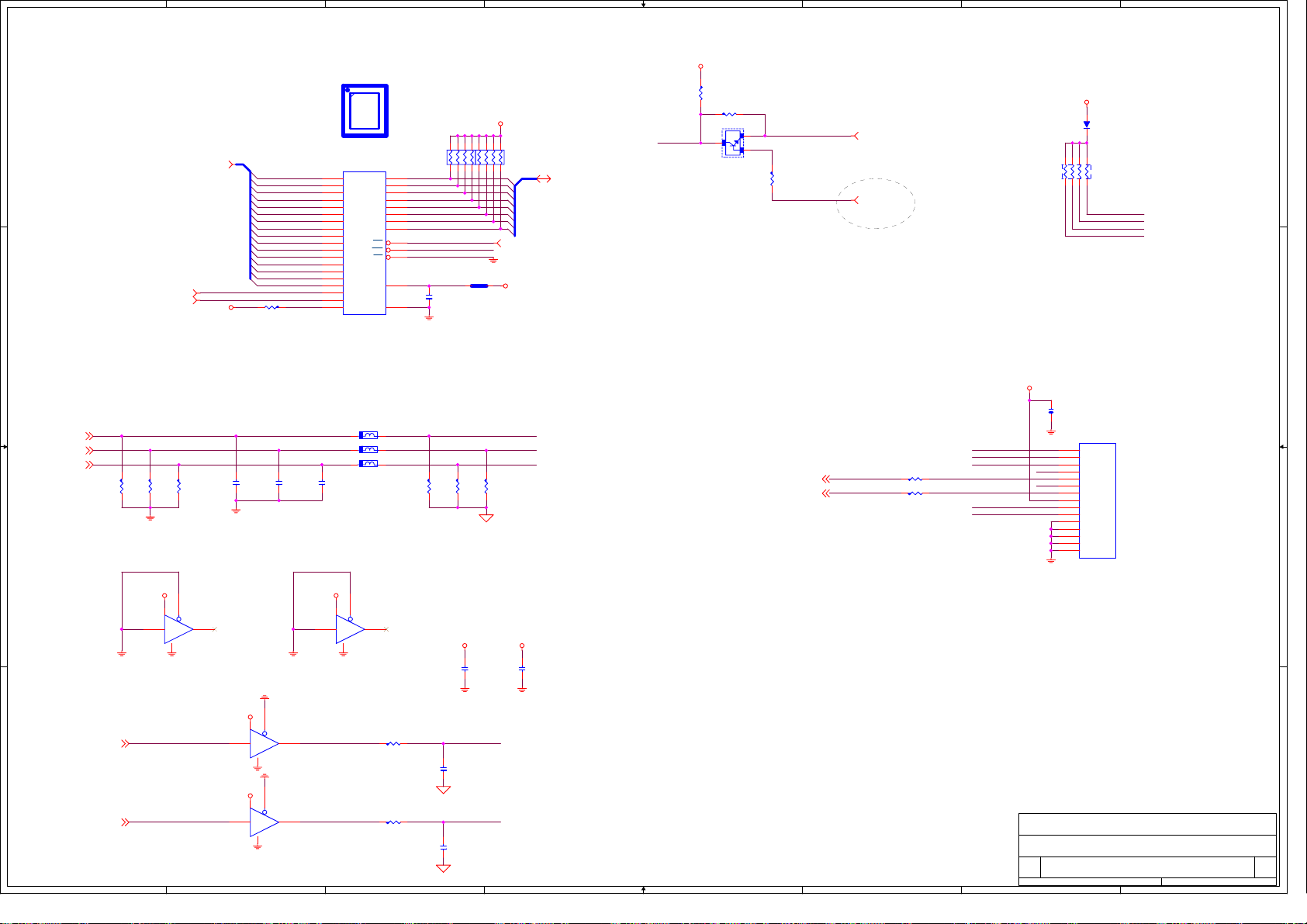Image resolution: width=1307 pixels, height=924 pixels.
Task: Select the connector rectangle at right
Action: tap(1097, 500)
